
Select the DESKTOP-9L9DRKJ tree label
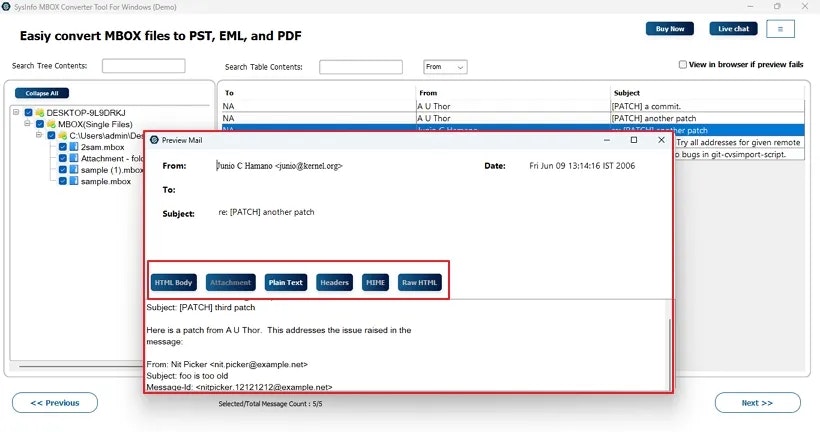click(86, 112)
